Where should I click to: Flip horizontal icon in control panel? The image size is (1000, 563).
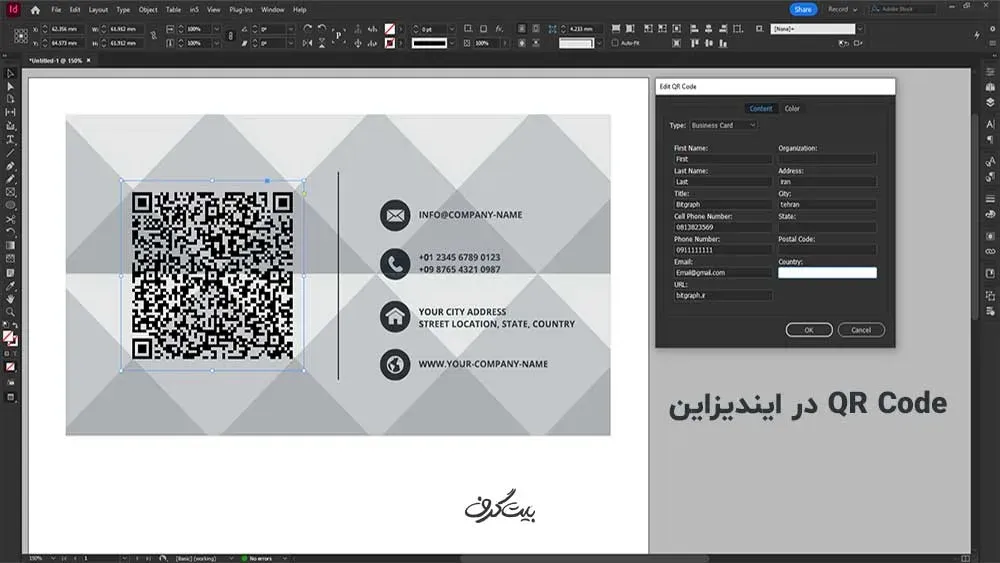pyautogui.click(x=308, y=43)
